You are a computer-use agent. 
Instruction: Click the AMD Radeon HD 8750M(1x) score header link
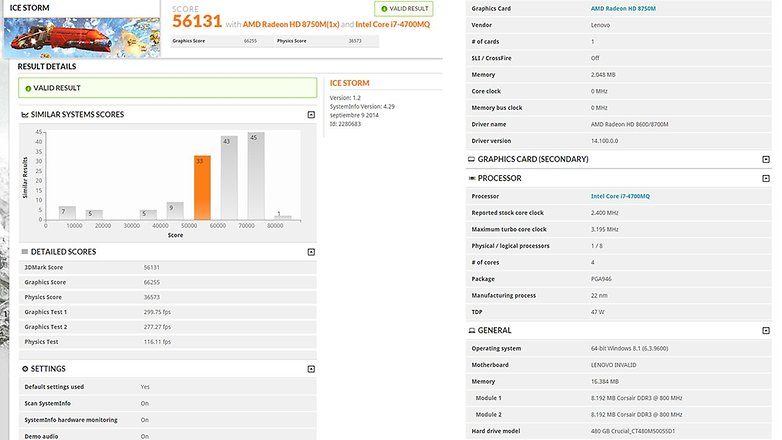click(x=291, y=24)
